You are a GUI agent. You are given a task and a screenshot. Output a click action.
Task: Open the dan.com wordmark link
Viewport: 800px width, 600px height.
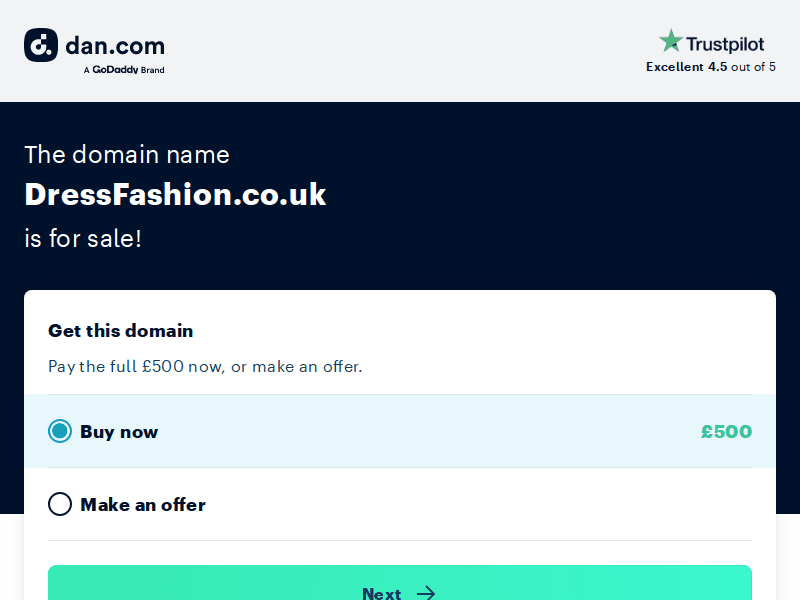[x=115, y=45]
